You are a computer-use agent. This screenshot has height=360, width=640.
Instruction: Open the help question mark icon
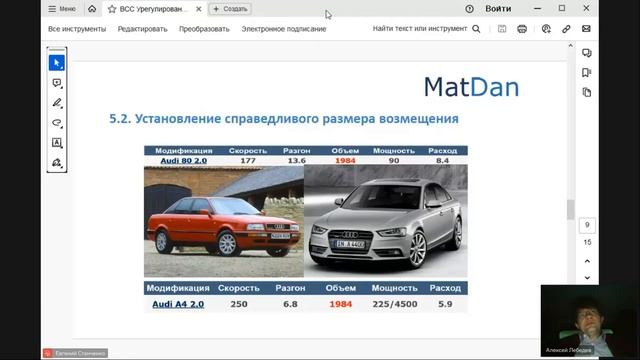click(469, 9)
